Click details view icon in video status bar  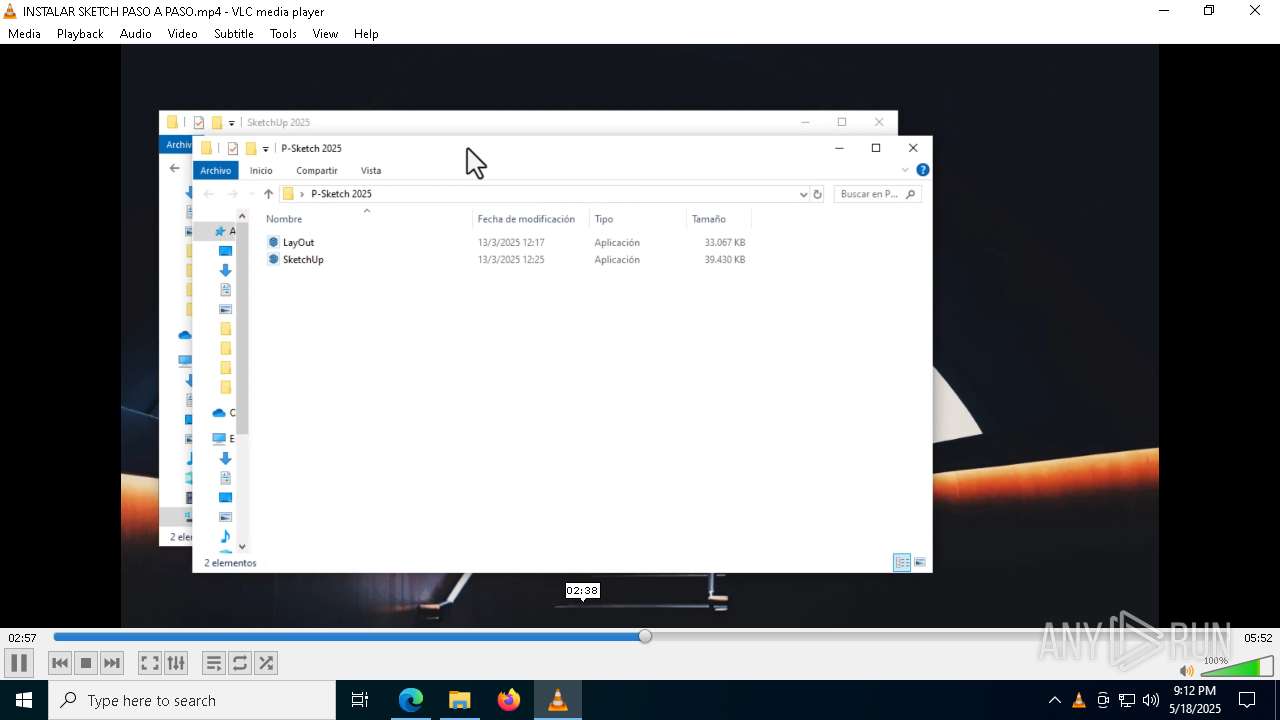[x=902, y=563]
